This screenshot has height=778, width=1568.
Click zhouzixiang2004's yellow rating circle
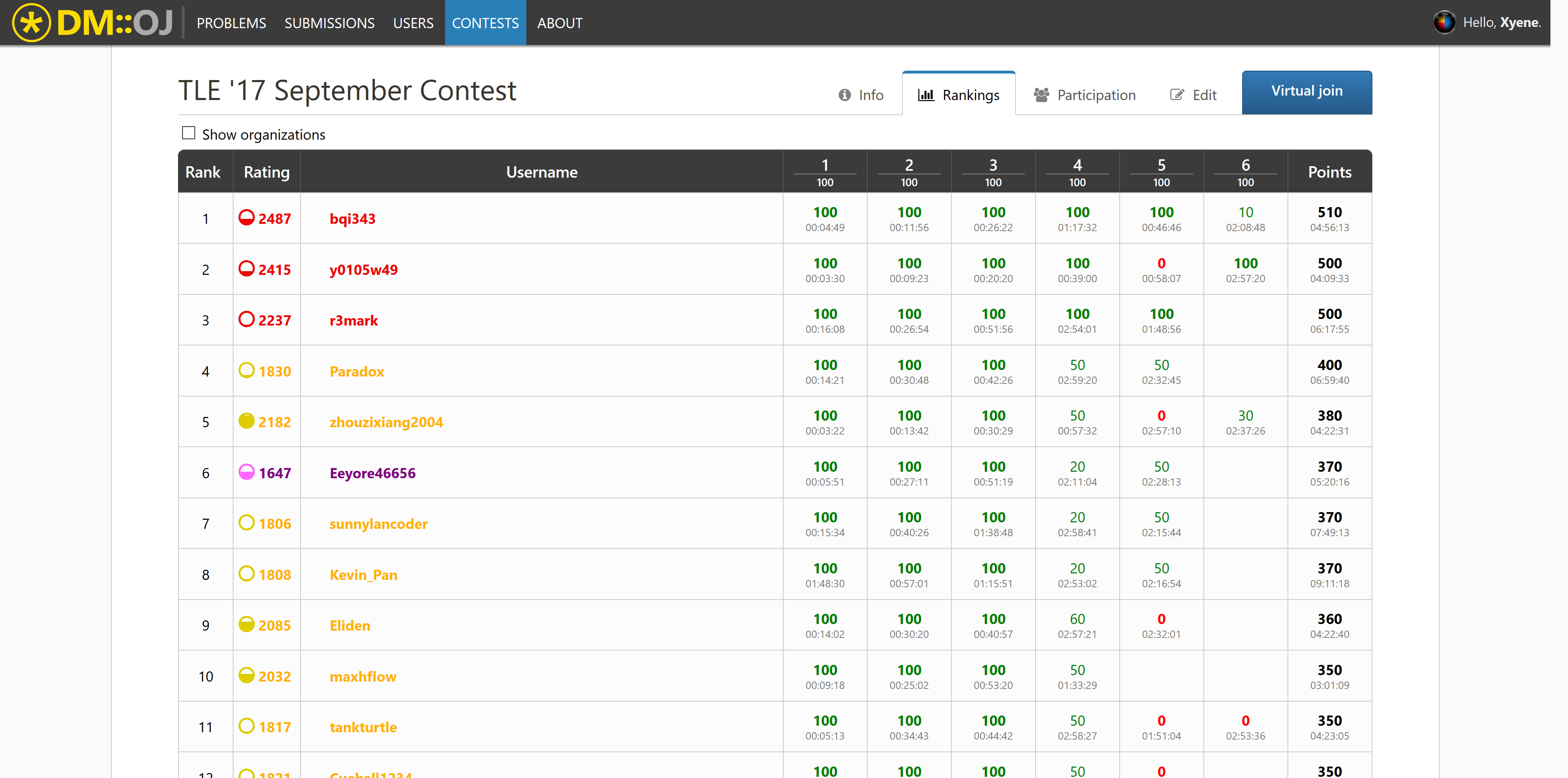(247, 421)
